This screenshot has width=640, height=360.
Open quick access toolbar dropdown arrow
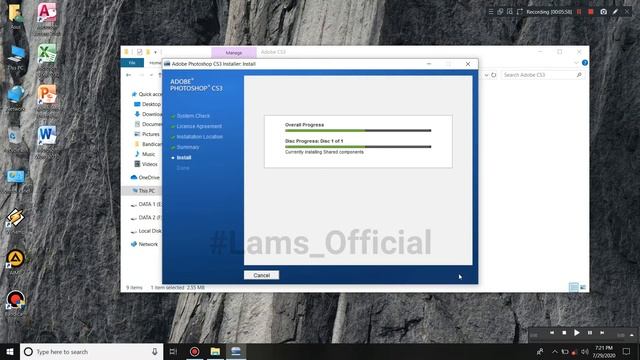156,52
